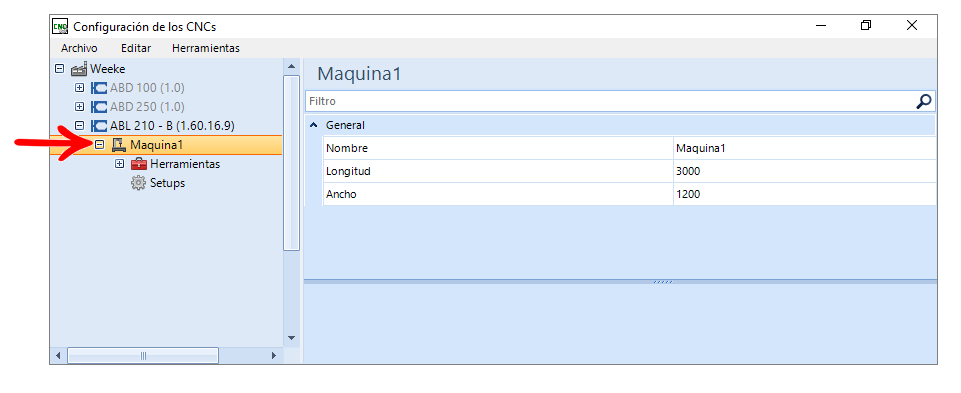
Task: Click the tree vertical scrollbar thumb
Action: pyautogui.click(x=291, y=162)
